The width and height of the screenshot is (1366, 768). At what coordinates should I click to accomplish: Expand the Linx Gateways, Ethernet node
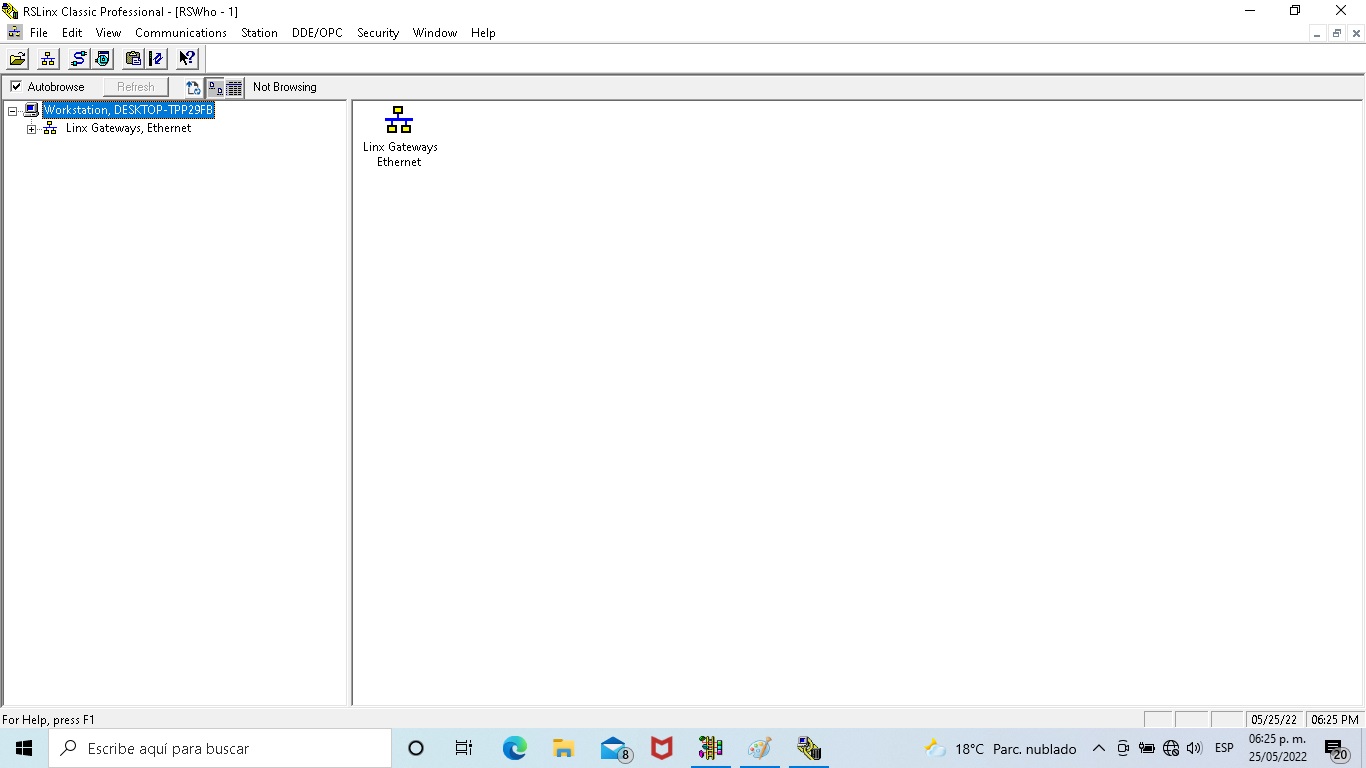pos(32,130)
